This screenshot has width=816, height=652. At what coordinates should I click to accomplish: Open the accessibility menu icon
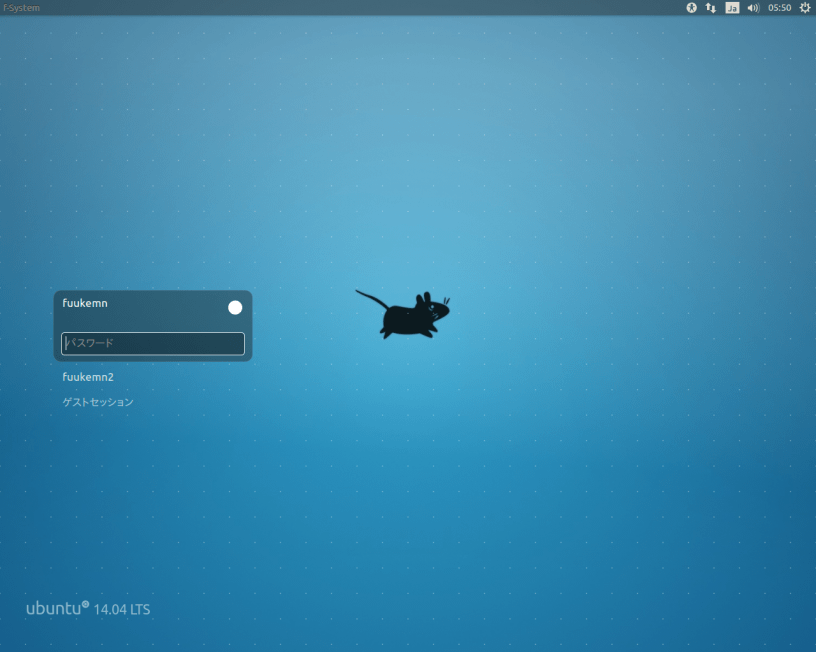point(691,8)
